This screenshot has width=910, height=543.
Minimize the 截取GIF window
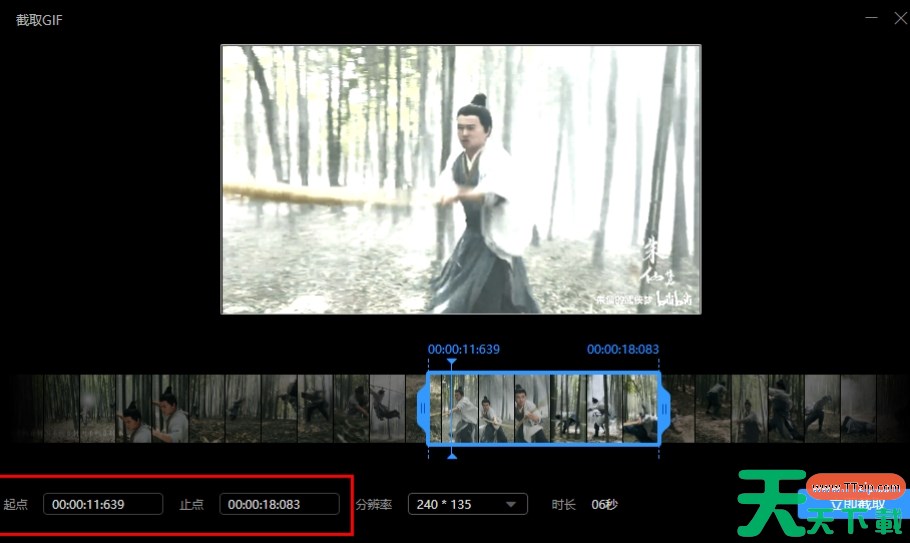coord(872,19)
